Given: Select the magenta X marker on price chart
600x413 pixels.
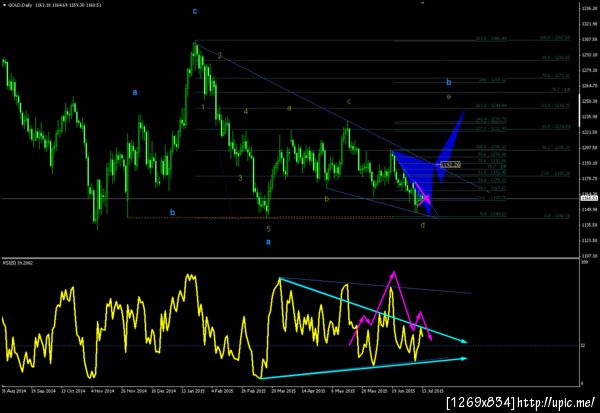Looking at the screenshot, I should [426, 198].
